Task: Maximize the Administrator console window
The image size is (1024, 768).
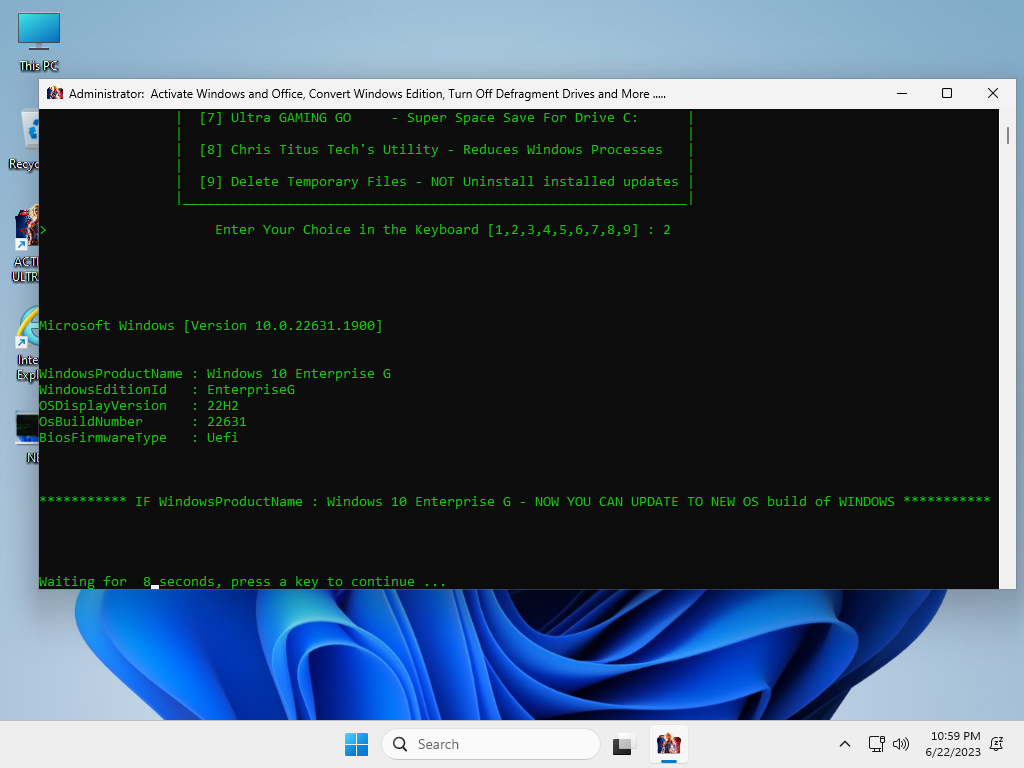Action: 947,93
